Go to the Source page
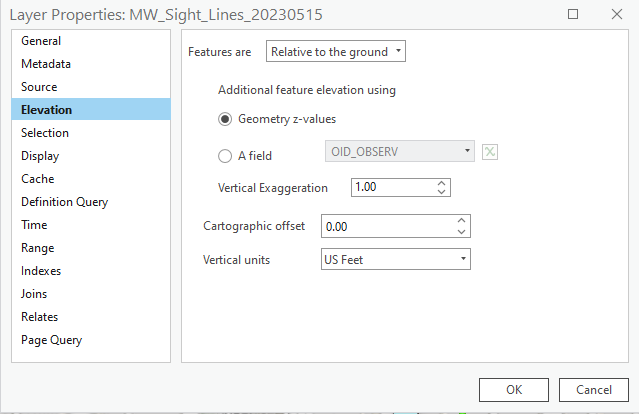Screen dimensions: 639x414 coord(39,87)
